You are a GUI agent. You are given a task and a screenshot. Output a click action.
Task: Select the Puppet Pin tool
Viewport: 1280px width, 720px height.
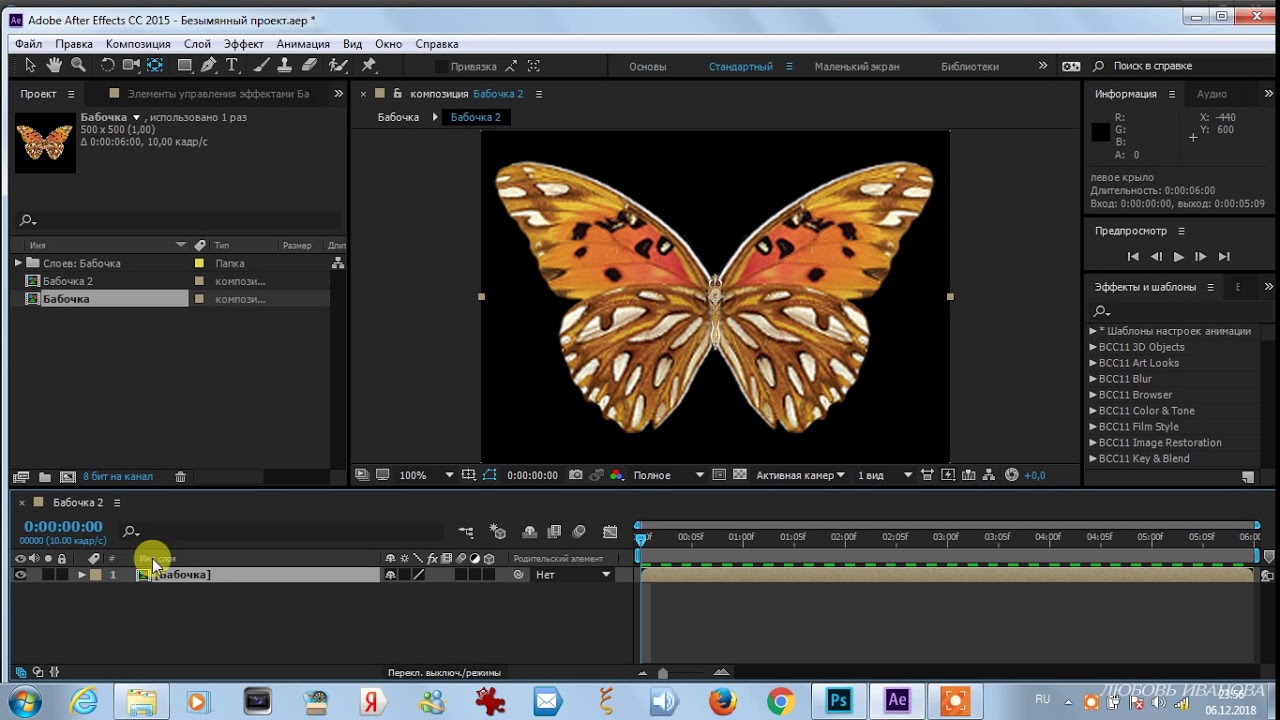pyautogui.click(x=369, y=65)
